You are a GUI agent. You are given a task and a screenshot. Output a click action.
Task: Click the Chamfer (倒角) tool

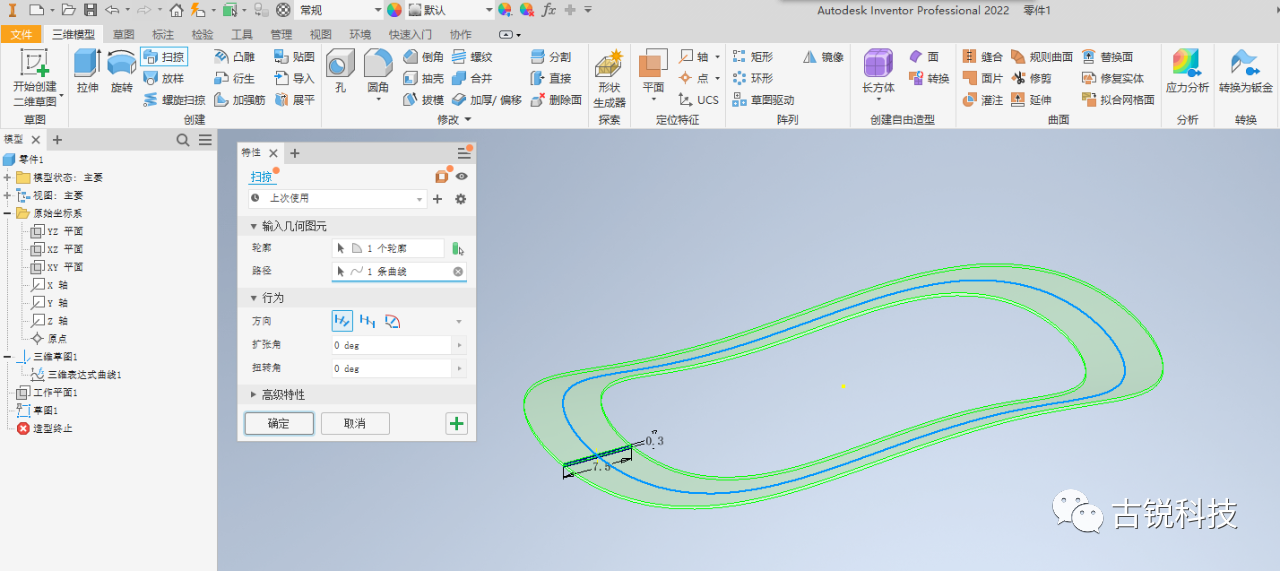(424, 57)
